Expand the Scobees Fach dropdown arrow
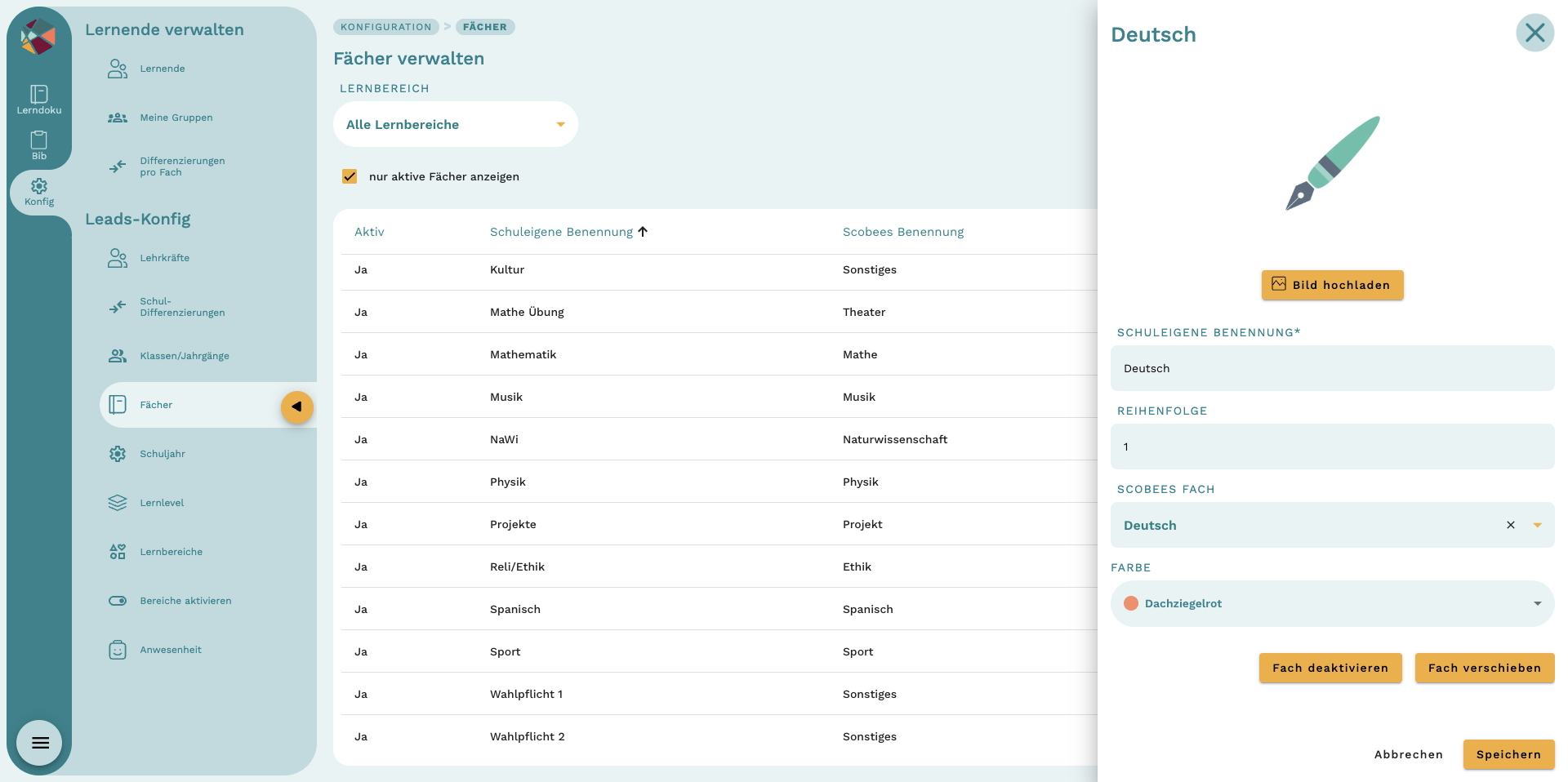Screen dimensions: 1568x782 pyautogui.click(x=1537, y=525)
